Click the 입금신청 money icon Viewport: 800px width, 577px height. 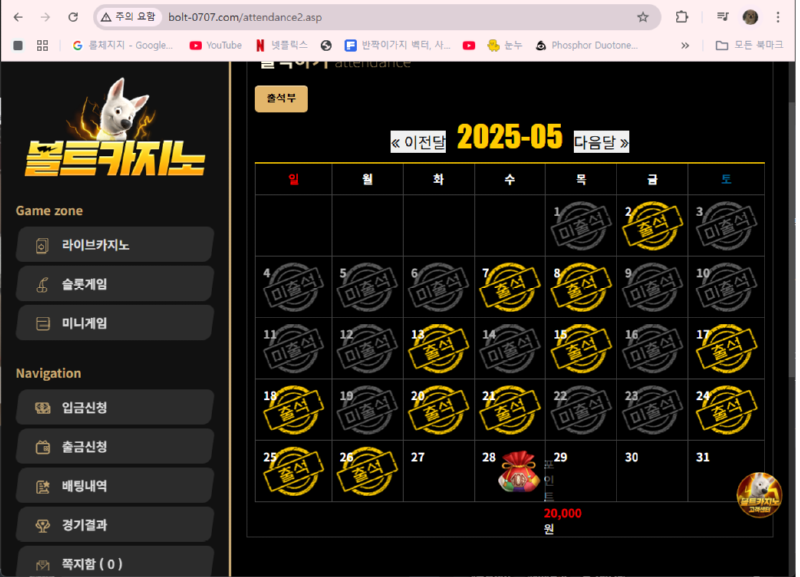point(43,408)
